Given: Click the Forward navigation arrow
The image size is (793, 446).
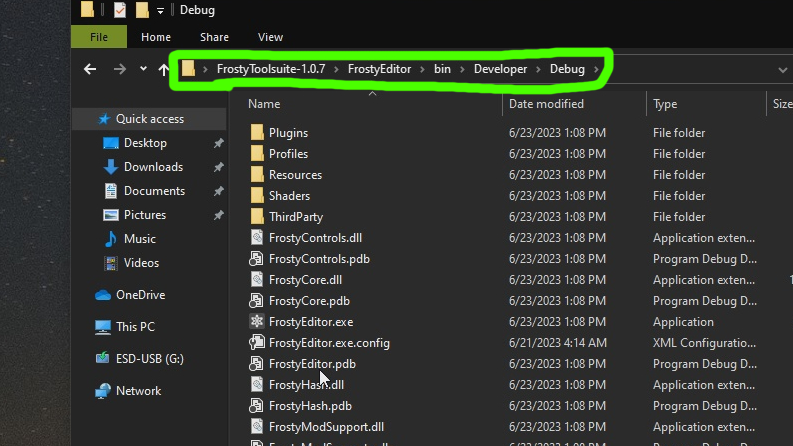Looking at the screenshot, I should (120, 69).
